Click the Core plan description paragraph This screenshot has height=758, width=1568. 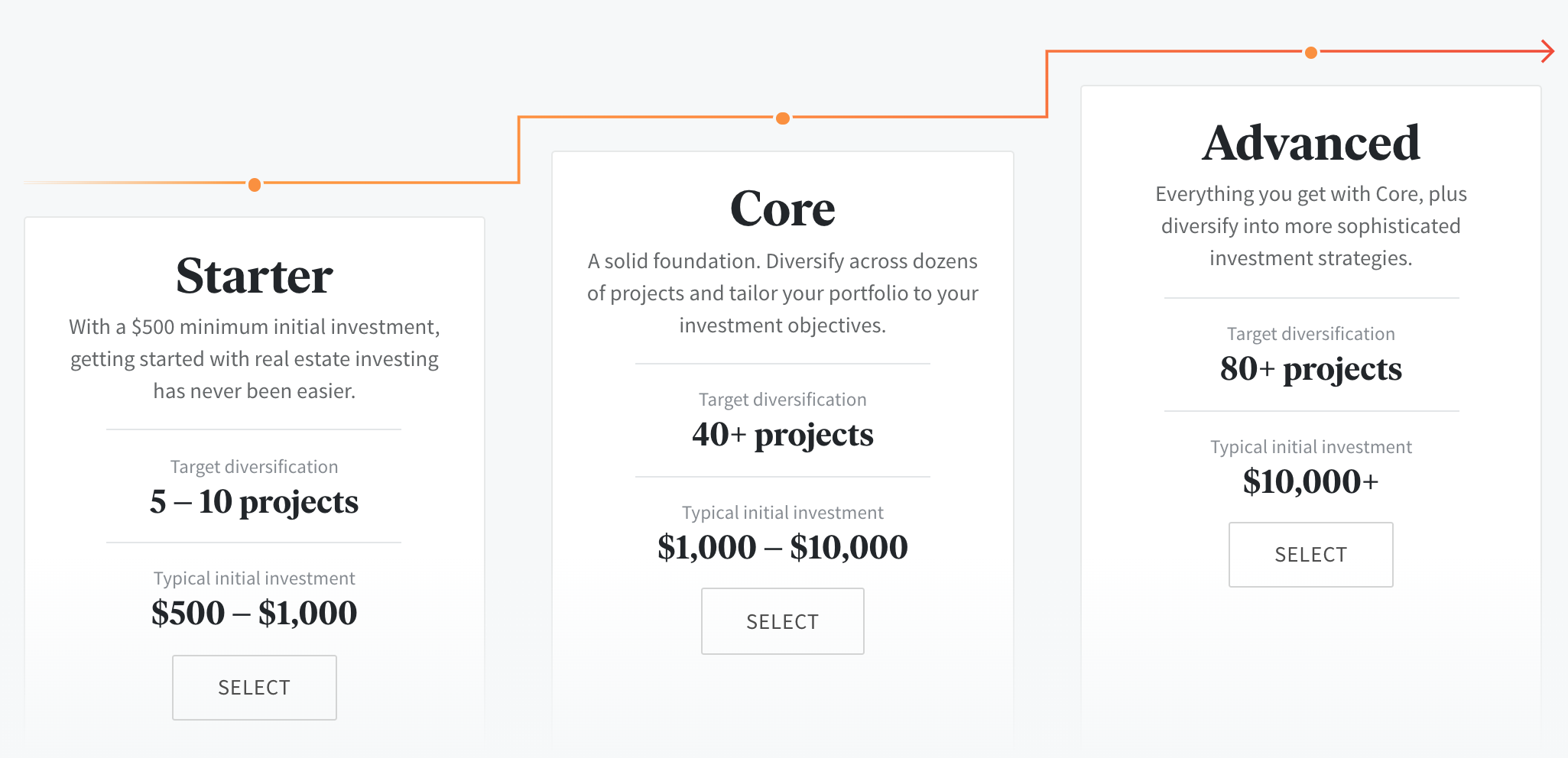pyautogui.click(x=783, y=293)
